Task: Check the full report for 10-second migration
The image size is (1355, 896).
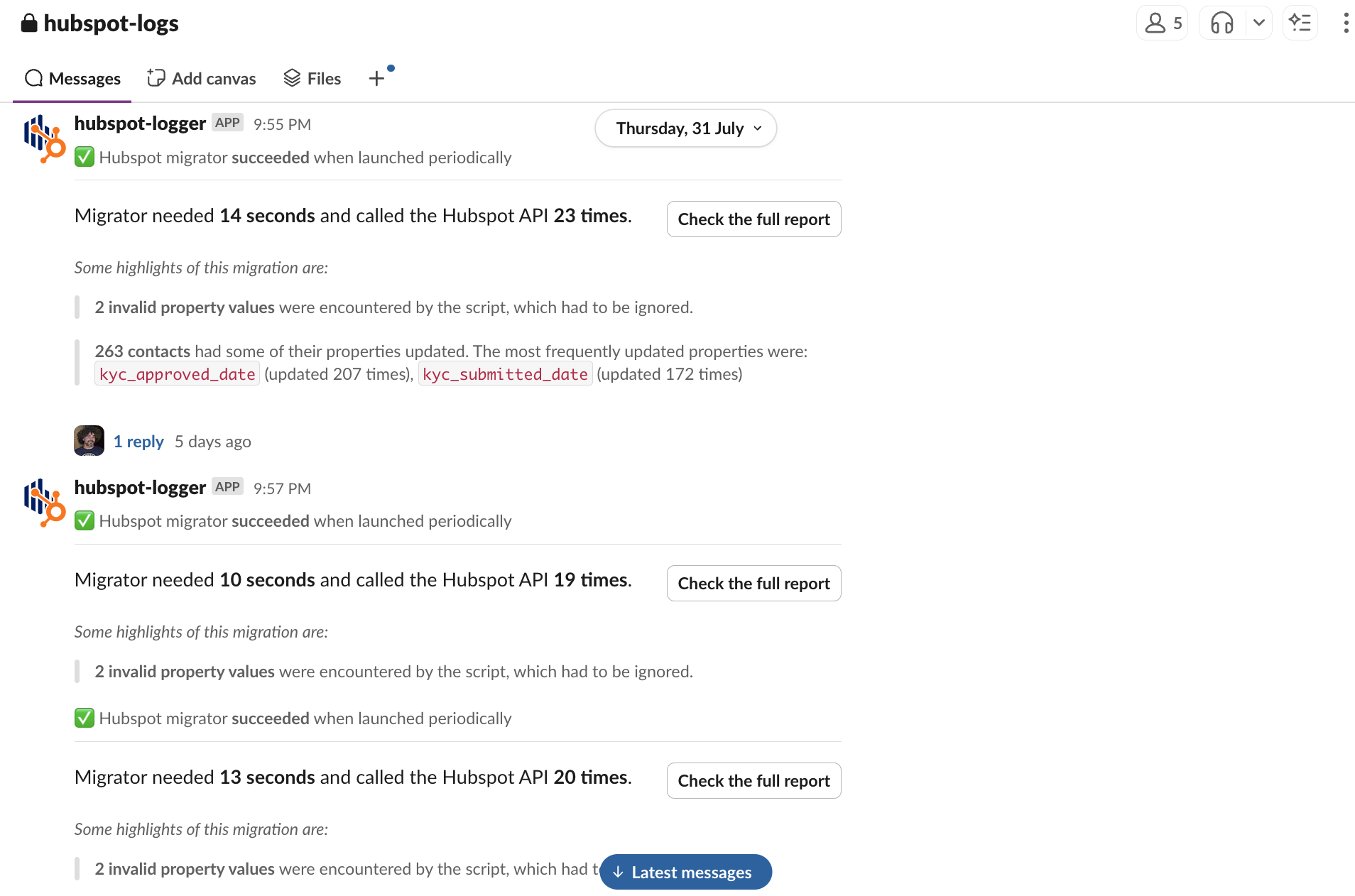Action: (x=753, y=584)
